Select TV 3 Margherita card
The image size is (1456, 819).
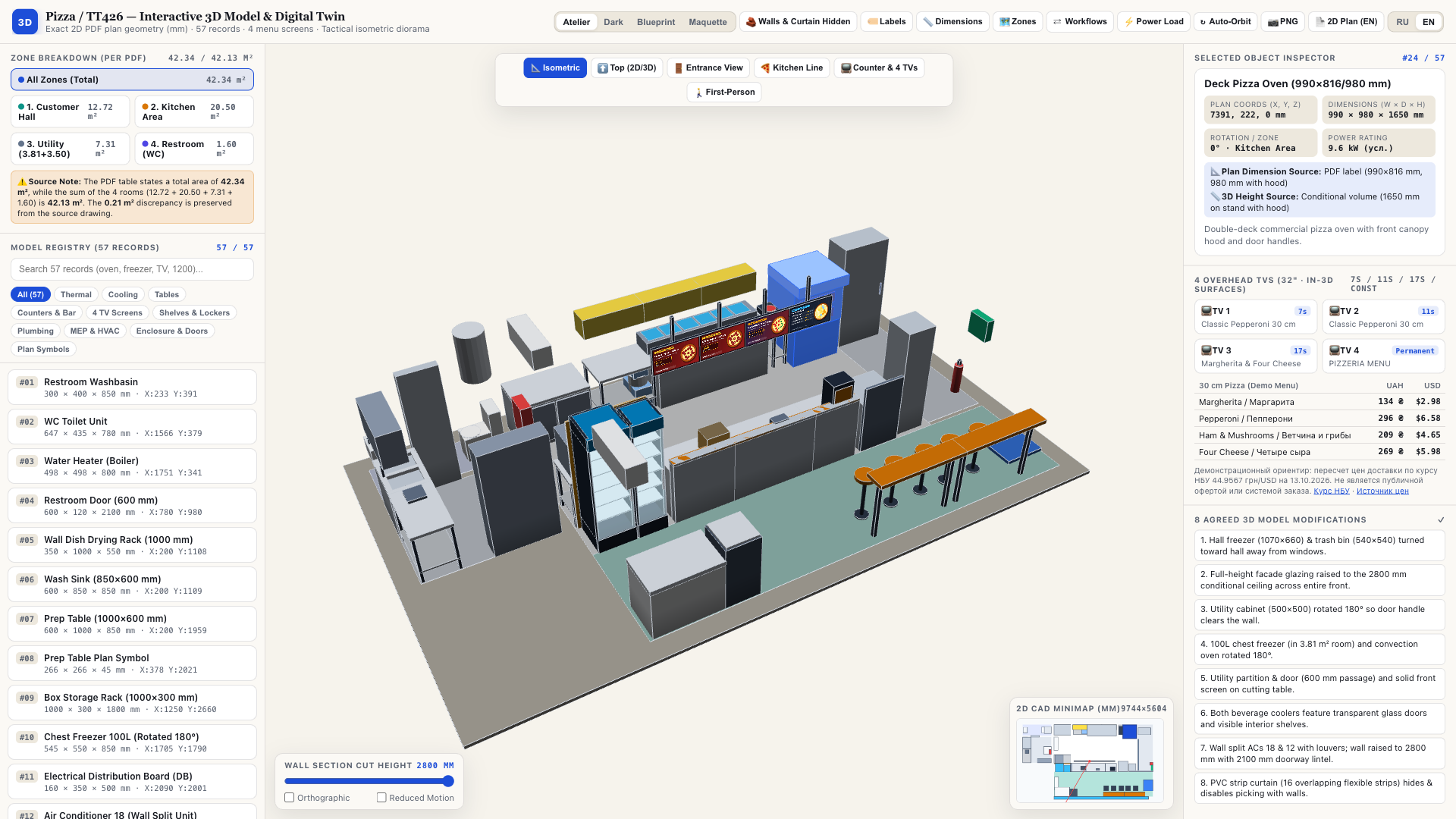[x=1255, y=356]
